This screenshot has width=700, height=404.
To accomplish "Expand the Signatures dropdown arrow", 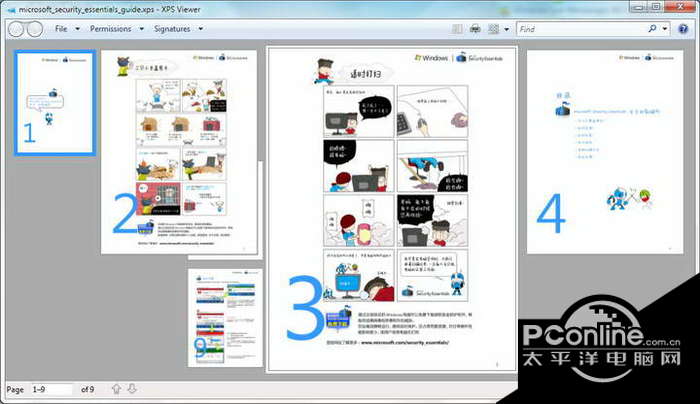I will coord(201,29).
